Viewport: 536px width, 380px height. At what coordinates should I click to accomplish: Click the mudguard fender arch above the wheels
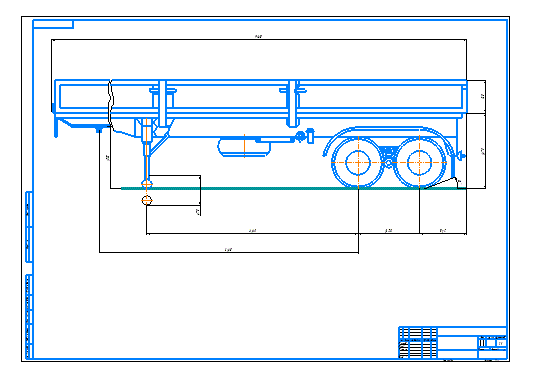[x=389, y=141]
